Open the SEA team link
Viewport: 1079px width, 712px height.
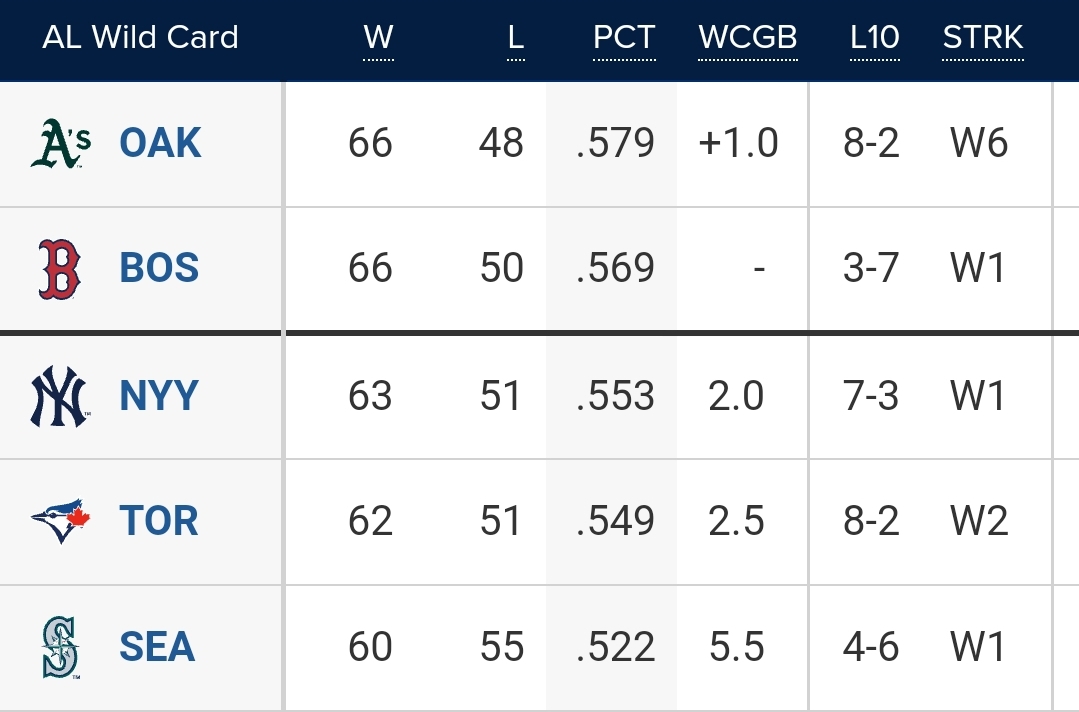(157, 647)
